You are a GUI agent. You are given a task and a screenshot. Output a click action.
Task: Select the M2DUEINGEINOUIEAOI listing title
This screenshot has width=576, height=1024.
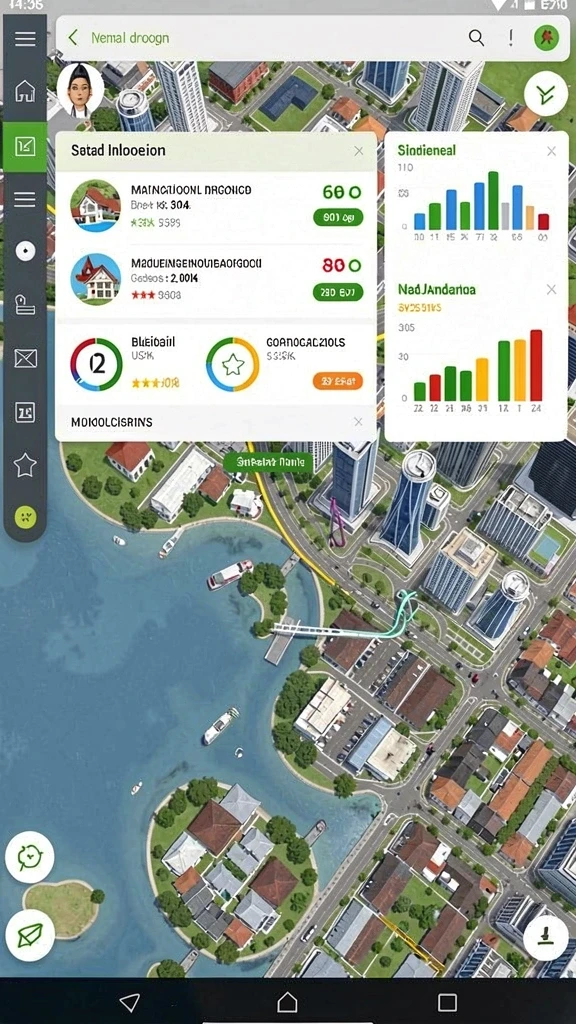(196, 263)
